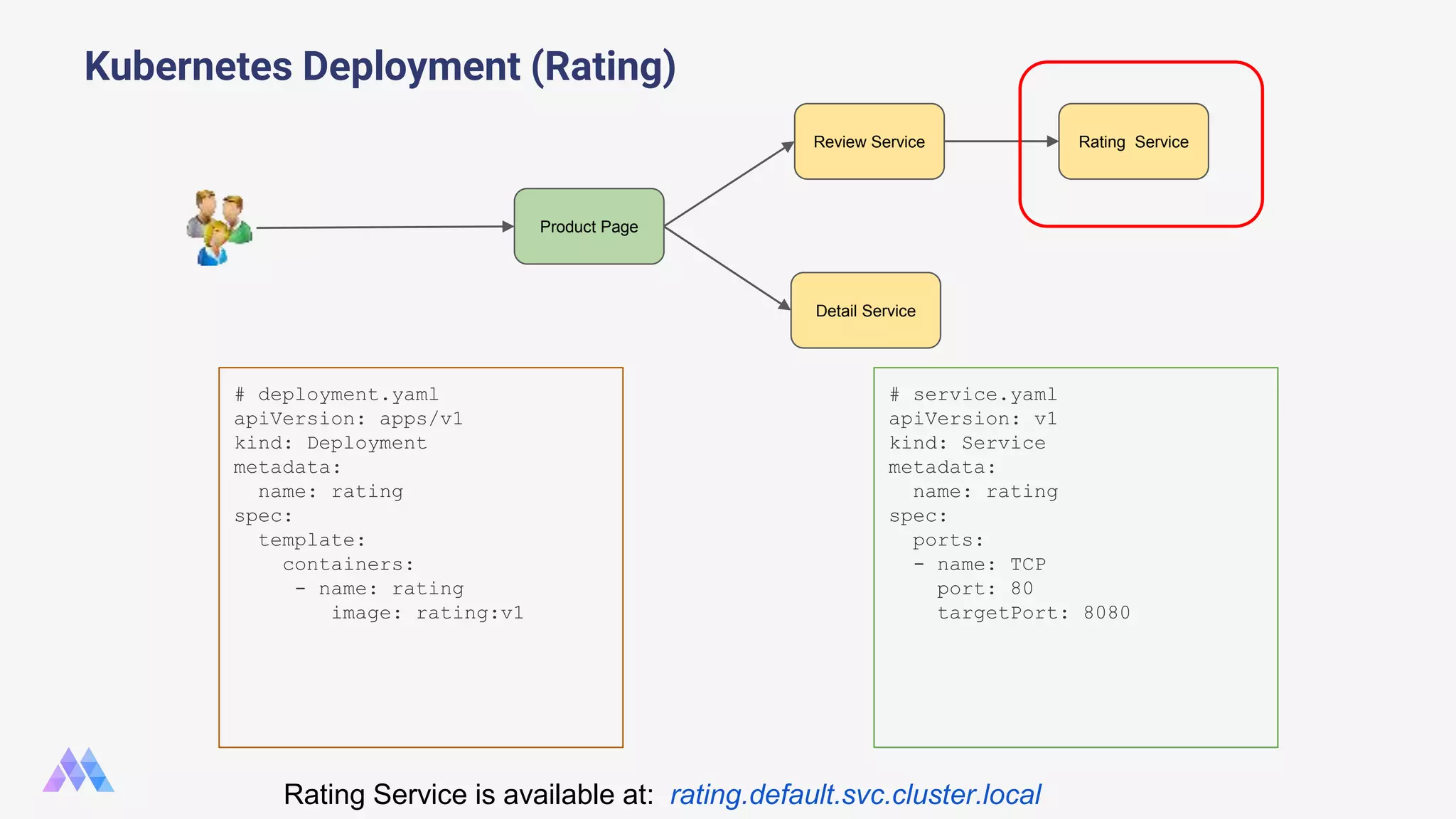Viewport: 1456px width, 819px height.
Task: Click the 'image: rating:v1' line
Action: (x=427, y=613)
